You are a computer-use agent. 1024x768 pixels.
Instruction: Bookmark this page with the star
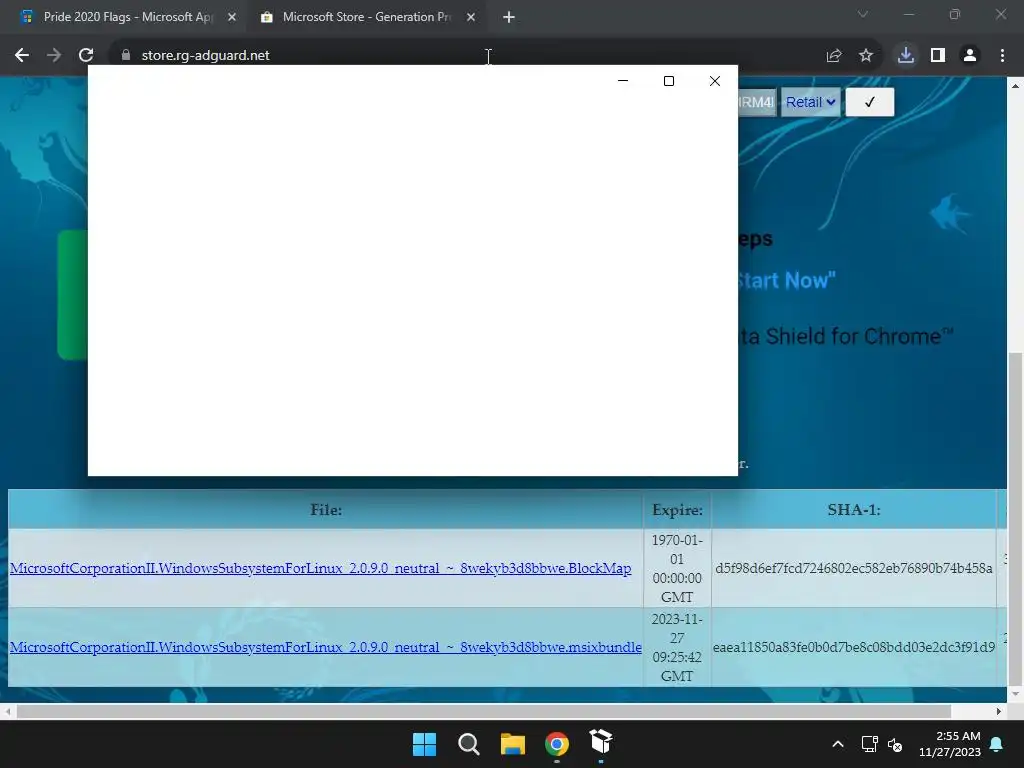[x=866, y=56]
